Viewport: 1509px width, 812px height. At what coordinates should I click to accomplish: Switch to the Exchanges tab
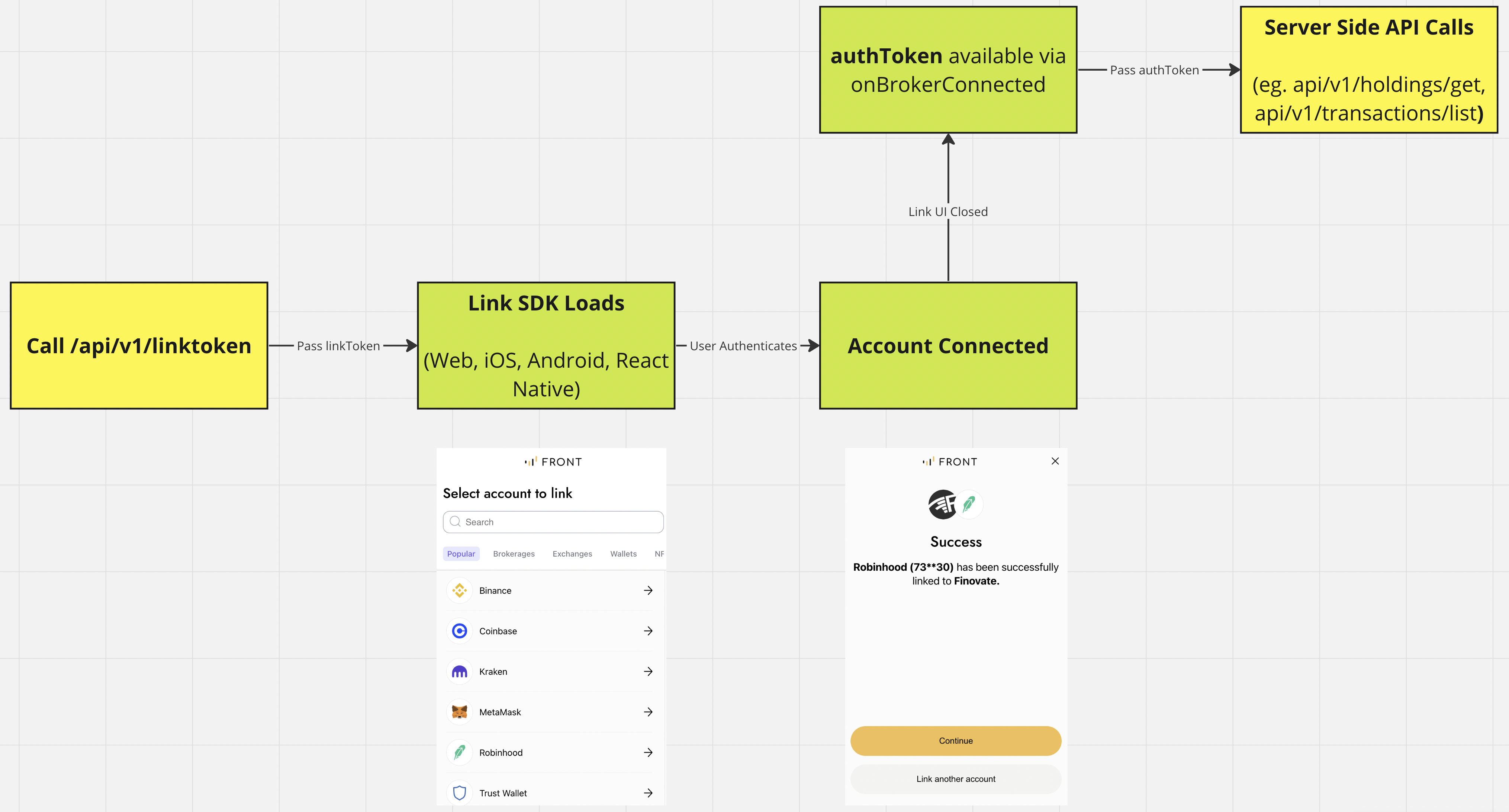(x=572, y=554)
